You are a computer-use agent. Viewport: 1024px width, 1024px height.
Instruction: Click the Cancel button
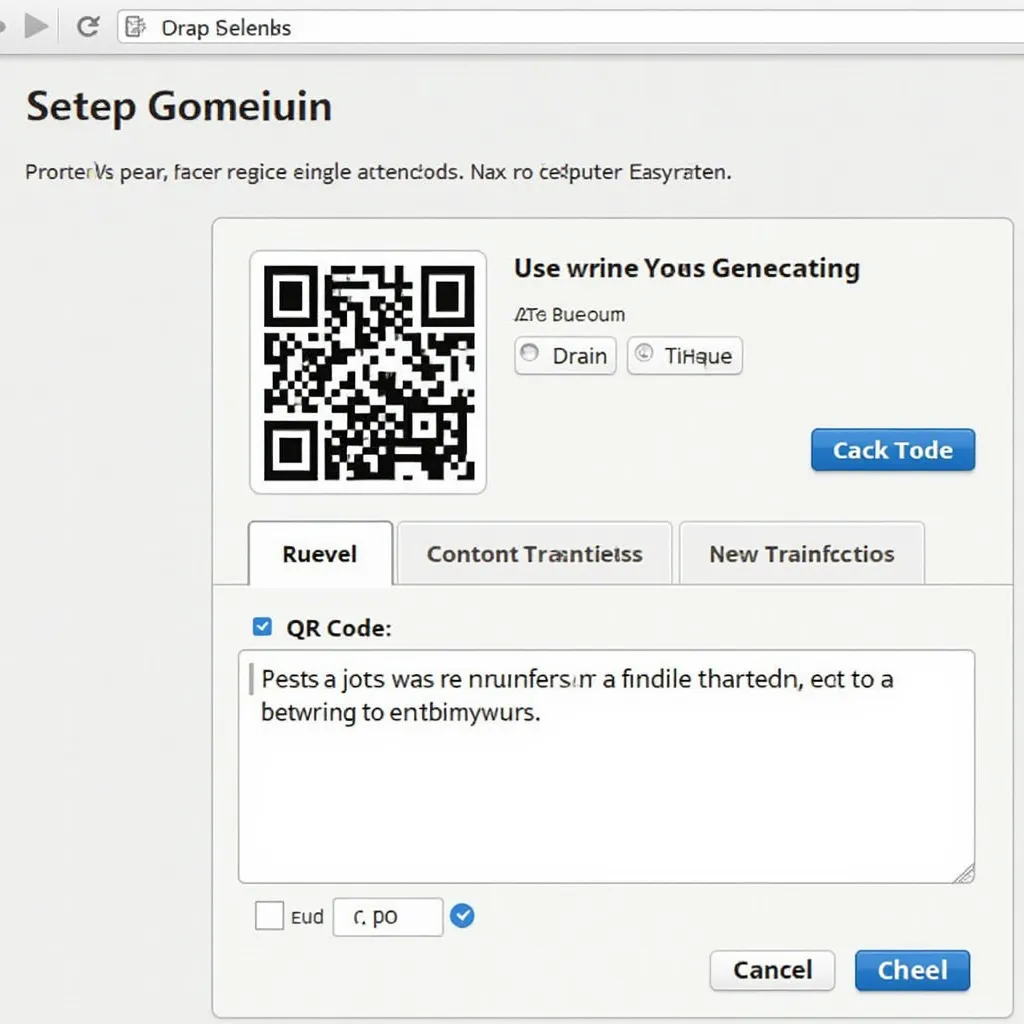773,970
